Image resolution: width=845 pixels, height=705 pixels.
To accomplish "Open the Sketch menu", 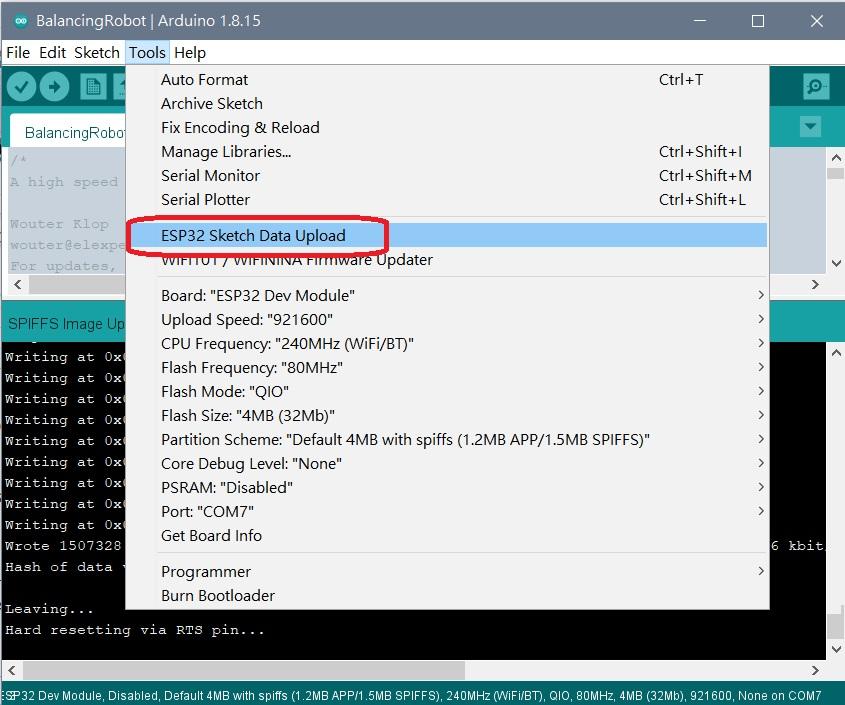I will point(96,52).
